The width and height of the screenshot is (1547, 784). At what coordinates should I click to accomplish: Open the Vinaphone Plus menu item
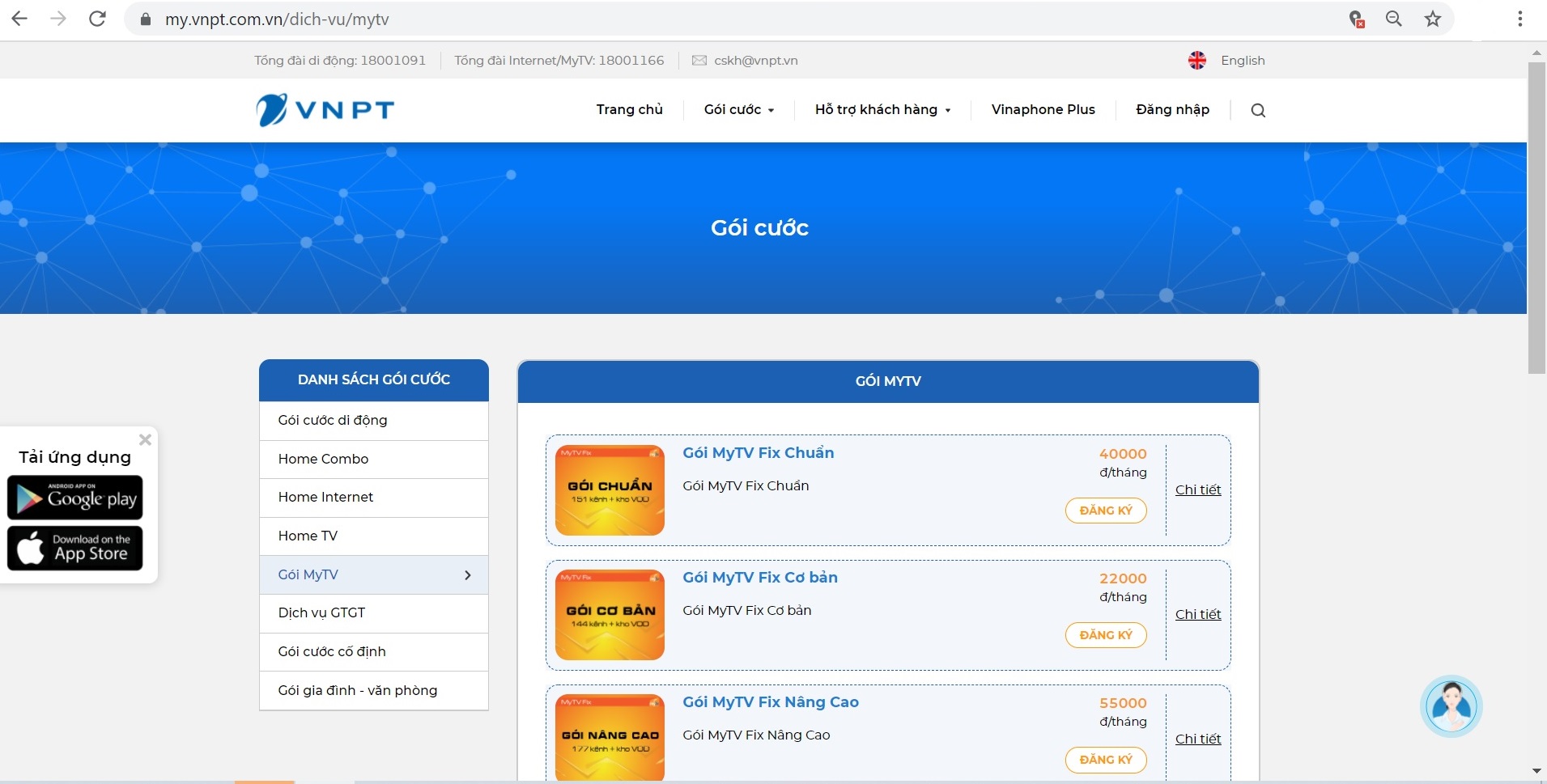point(1042,109)
